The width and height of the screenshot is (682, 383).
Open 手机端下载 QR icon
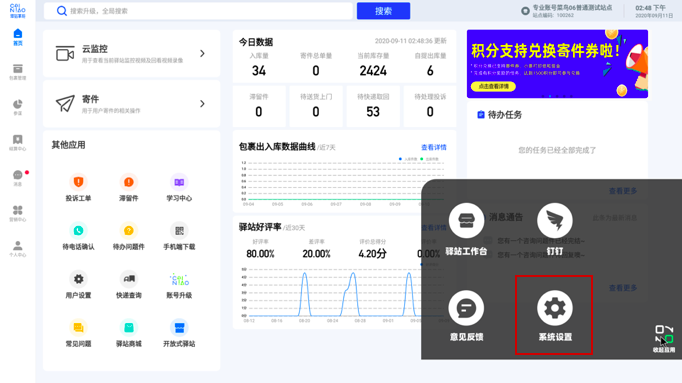[179, 230]
